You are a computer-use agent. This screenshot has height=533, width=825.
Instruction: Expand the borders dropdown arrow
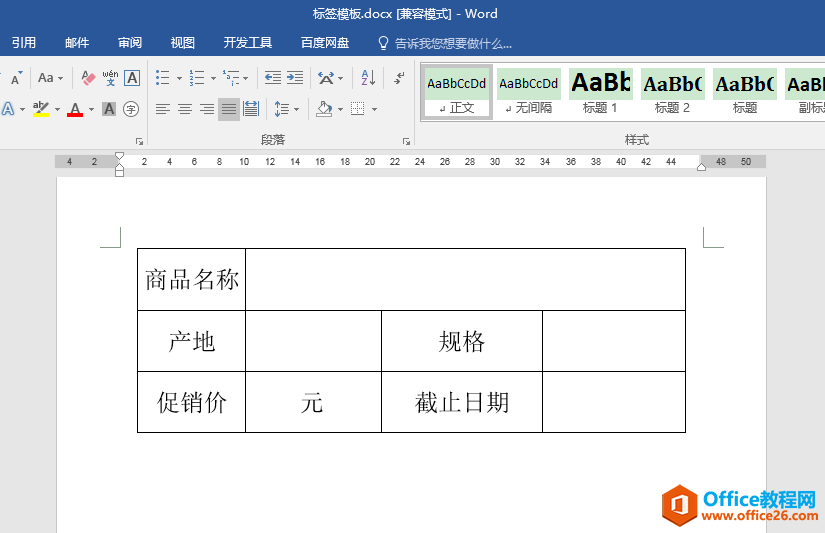(374, 109)
